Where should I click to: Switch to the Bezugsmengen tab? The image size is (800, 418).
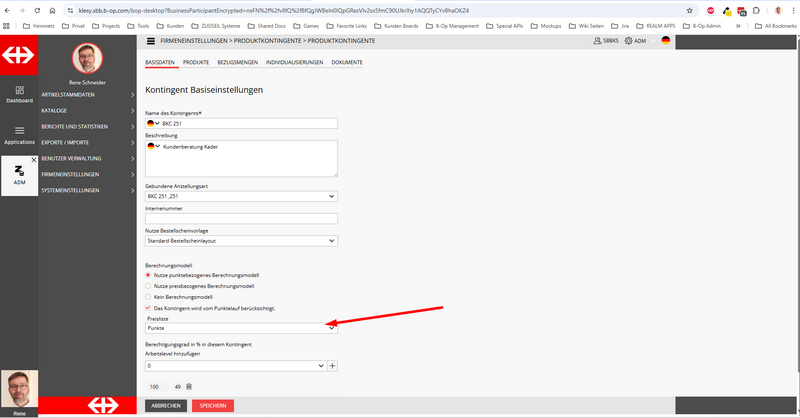pos(237,62)
